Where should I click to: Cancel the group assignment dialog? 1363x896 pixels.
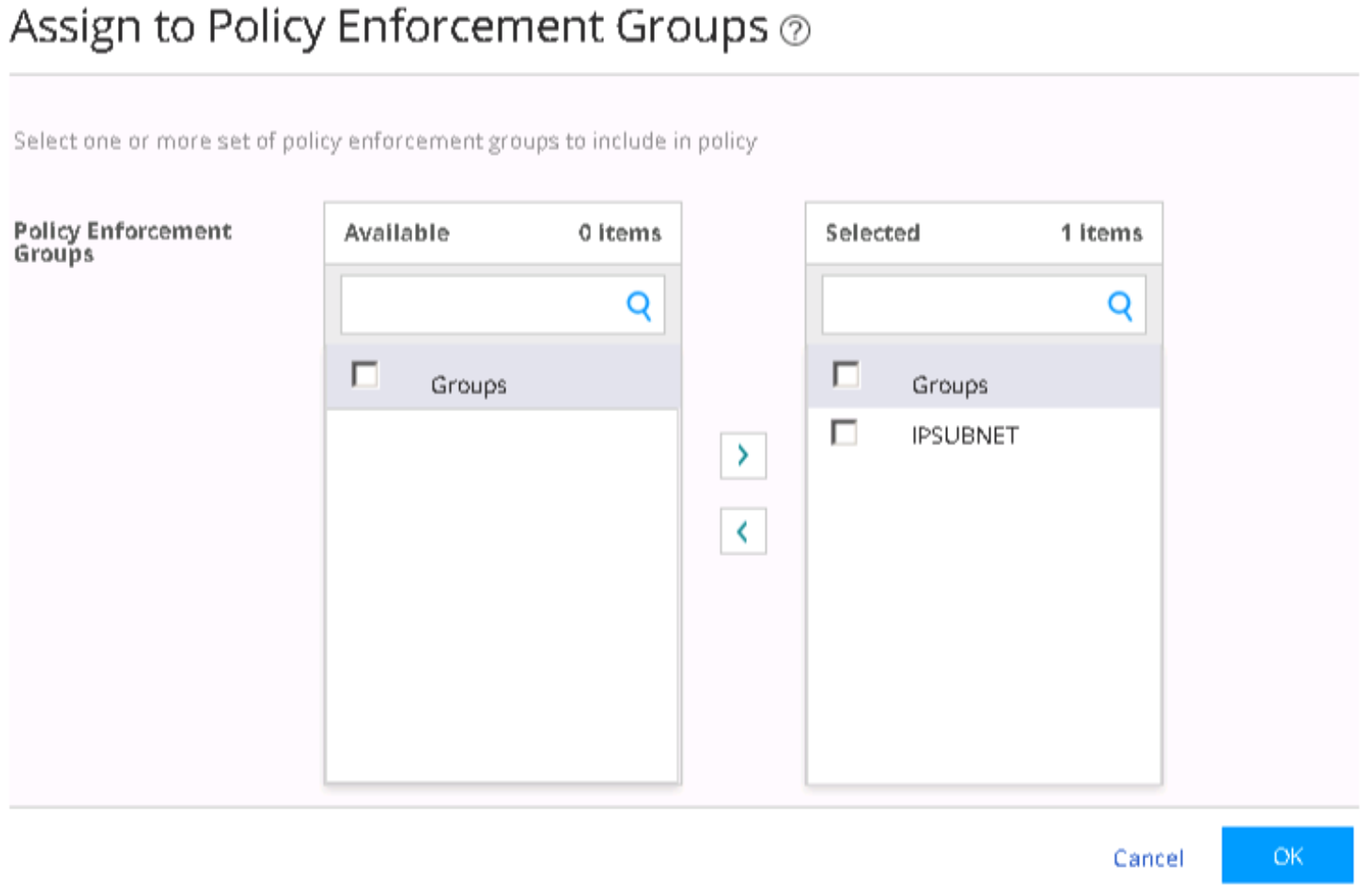click(x=1147, y=858)
